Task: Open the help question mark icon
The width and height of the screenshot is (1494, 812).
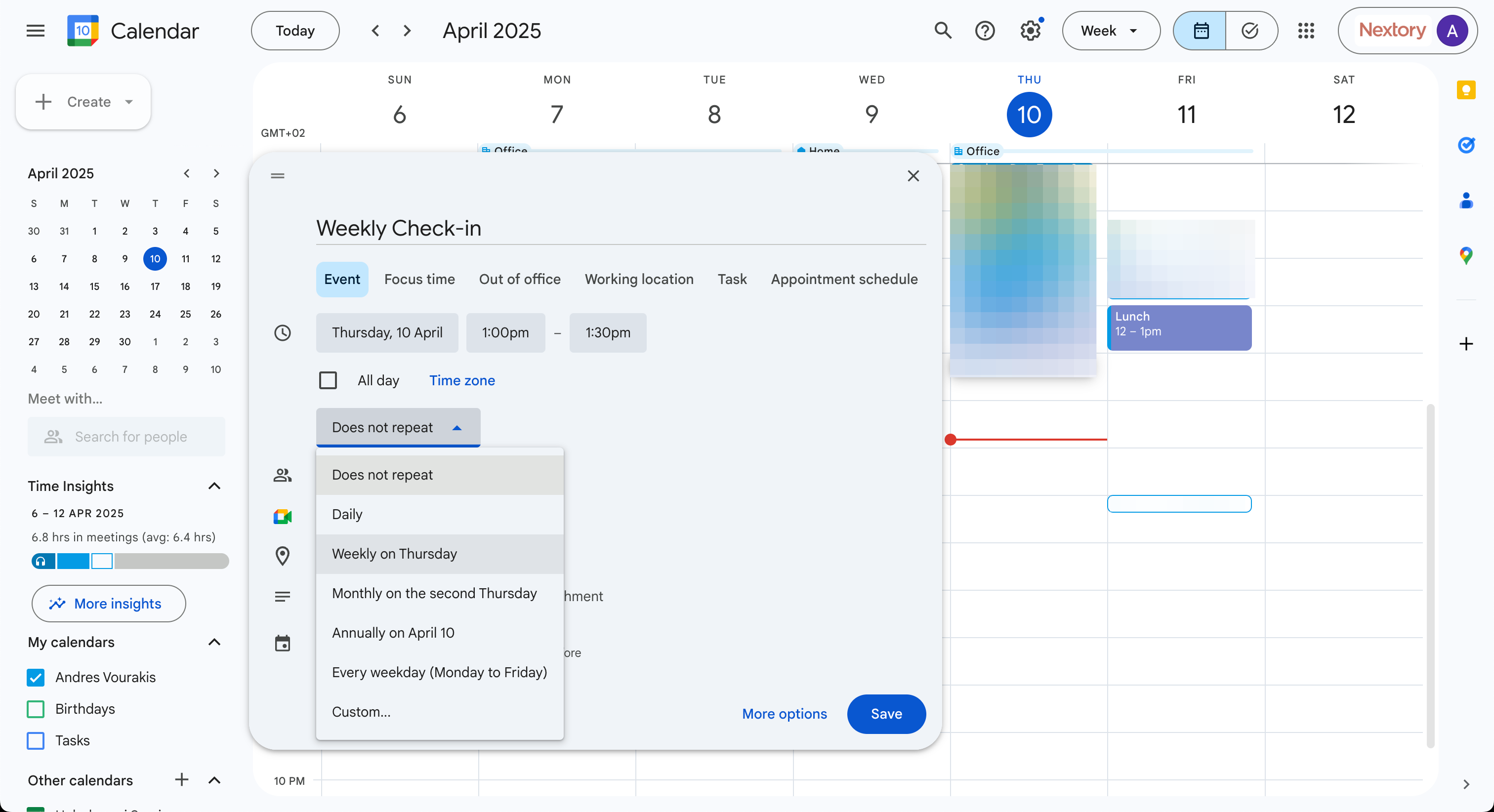Action: (985, 31)
